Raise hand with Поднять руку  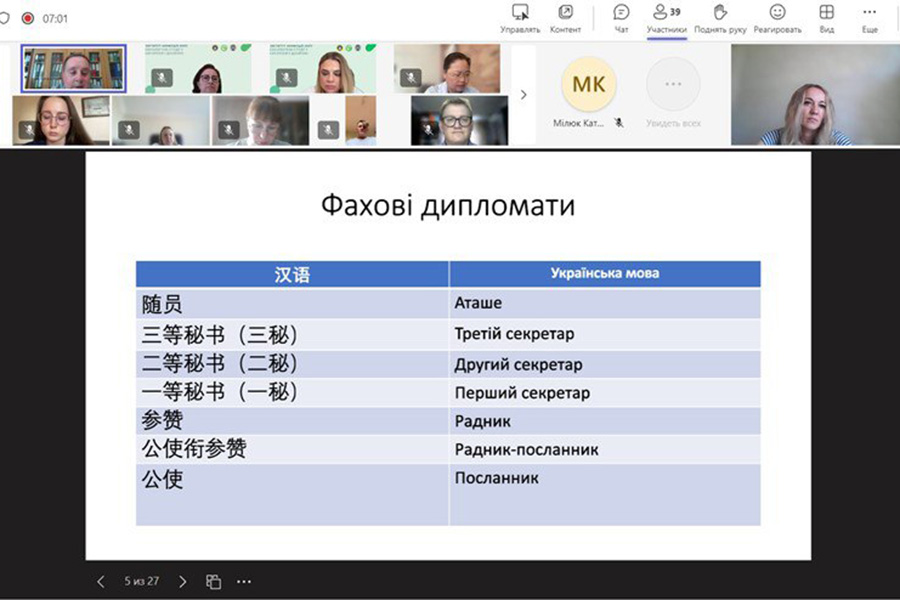[720, 18]
